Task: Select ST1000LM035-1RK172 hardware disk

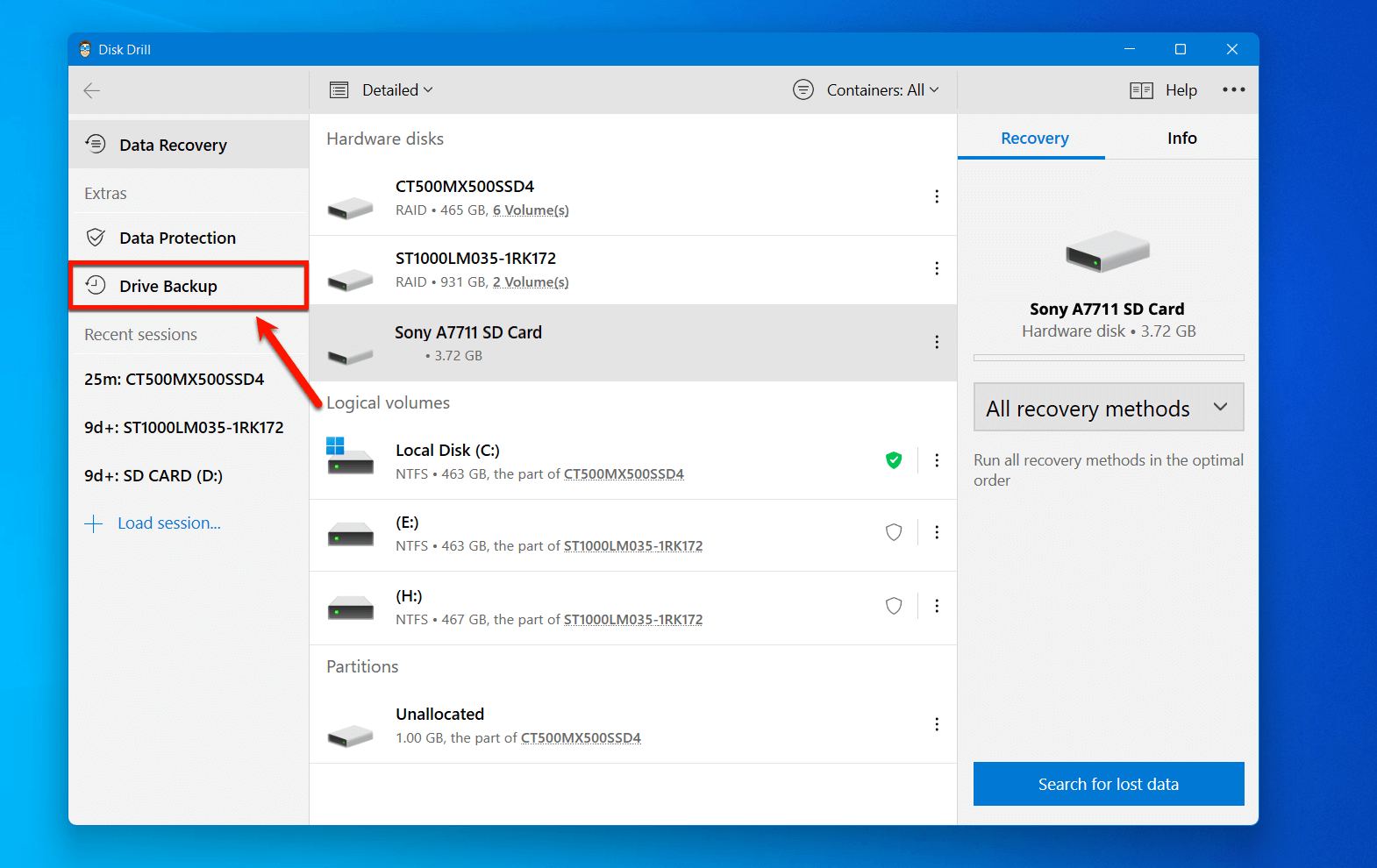Action: click(633, 270)
